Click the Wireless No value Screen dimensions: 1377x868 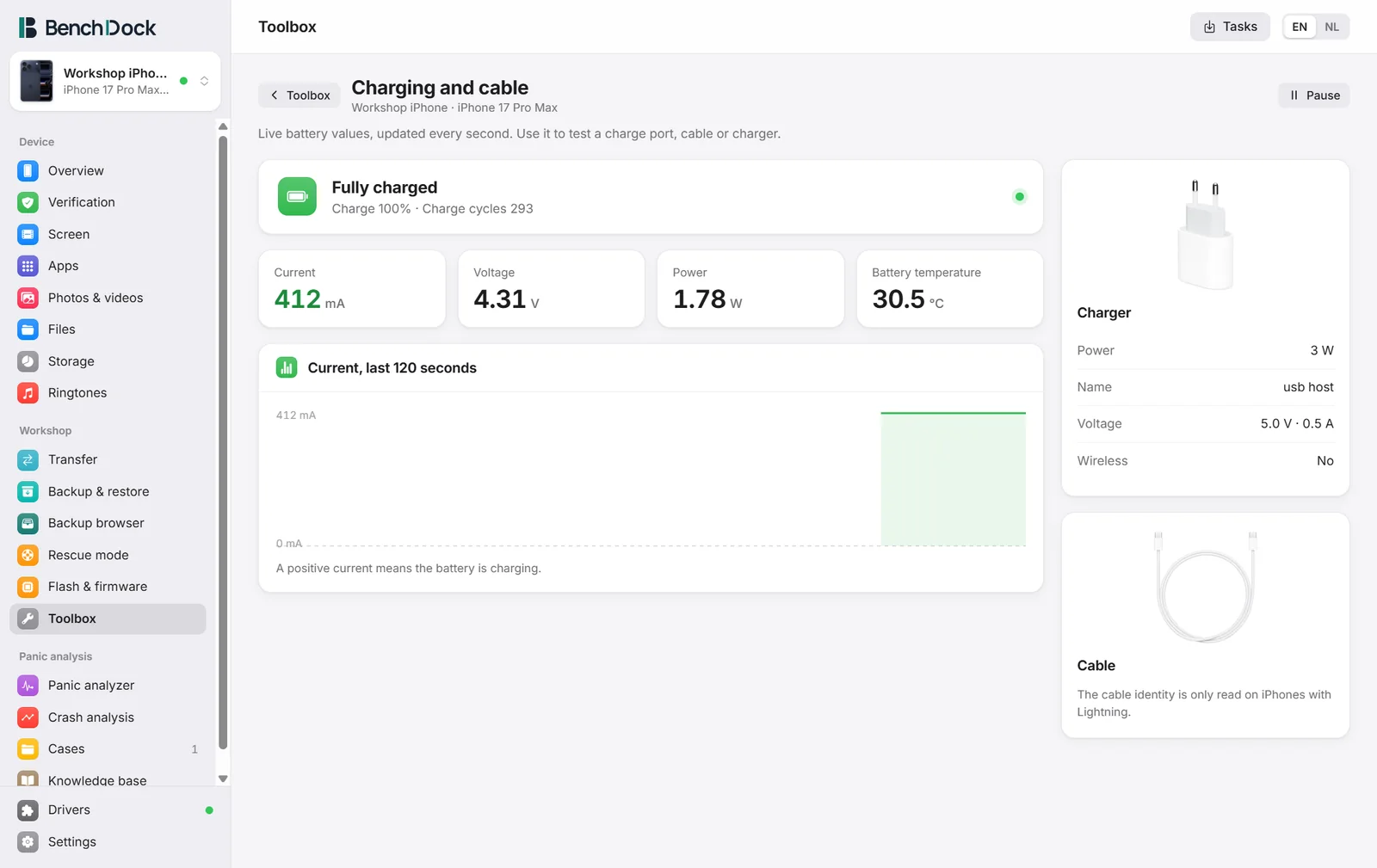pyautogui.click(x=1325, y=461)
